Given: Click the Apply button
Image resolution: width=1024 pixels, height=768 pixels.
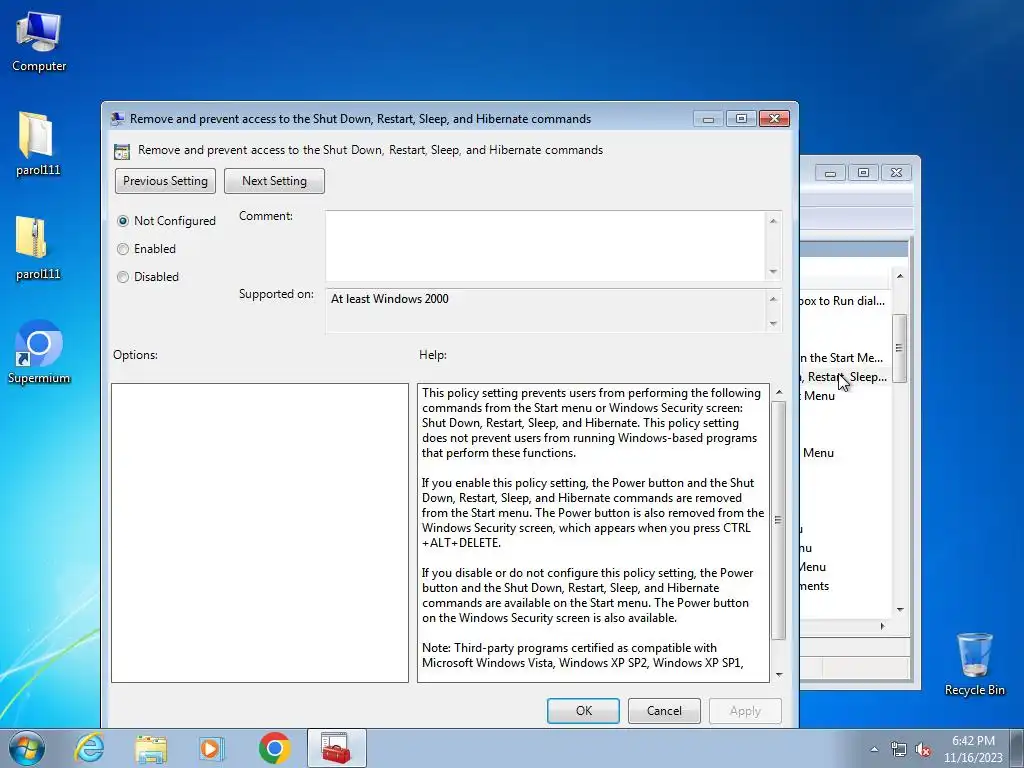Looking at the screenshot, I should [745, 711].
